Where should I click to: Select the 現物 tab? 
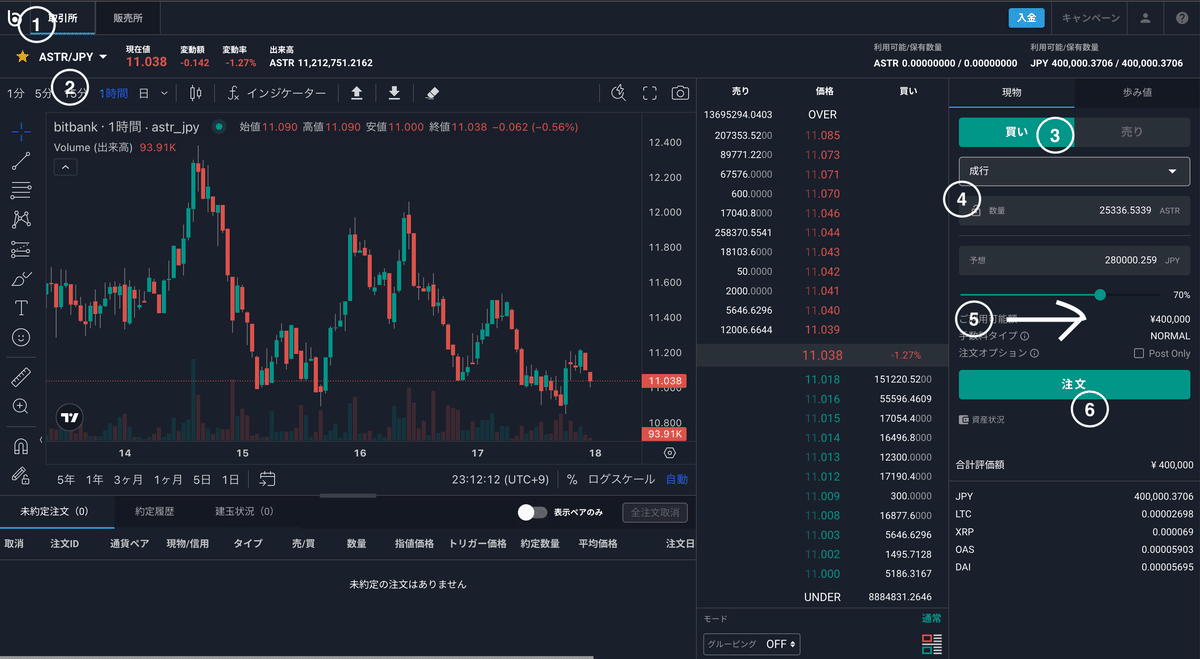click(x=1012, y=92)
